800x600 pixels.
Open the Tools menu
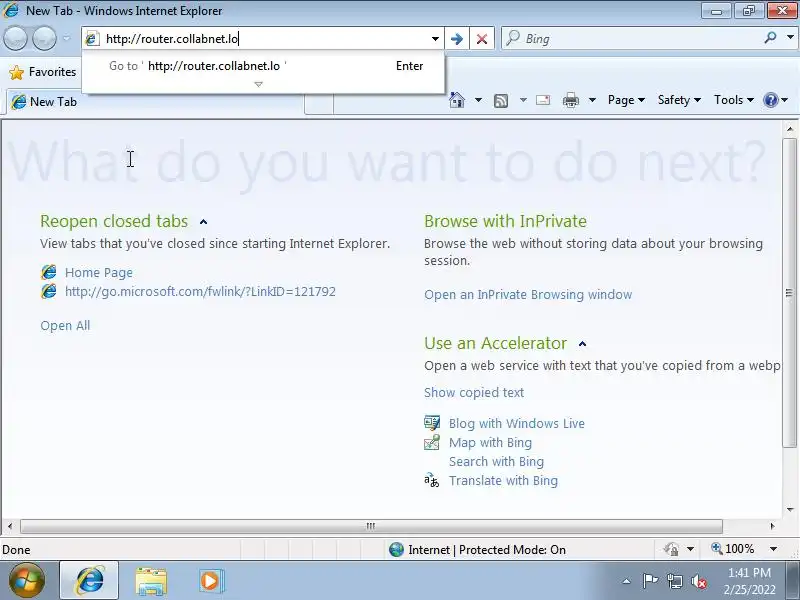[x=734, y=100]
